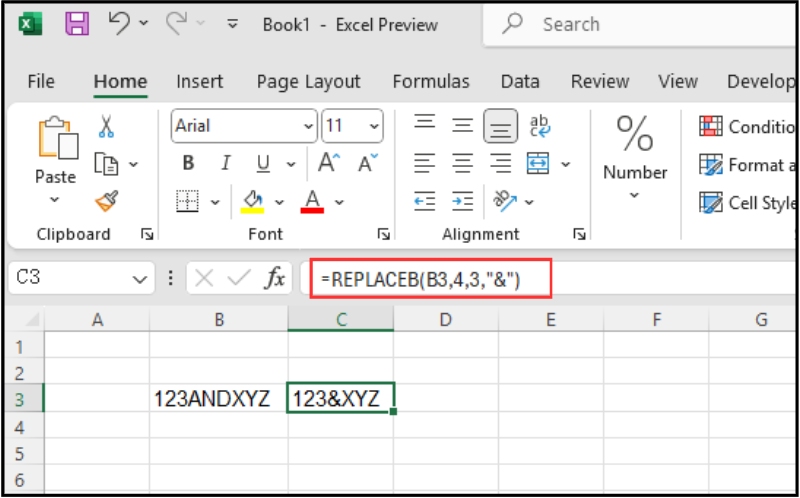Apply yellow fill color to cell

click(251, 201)
